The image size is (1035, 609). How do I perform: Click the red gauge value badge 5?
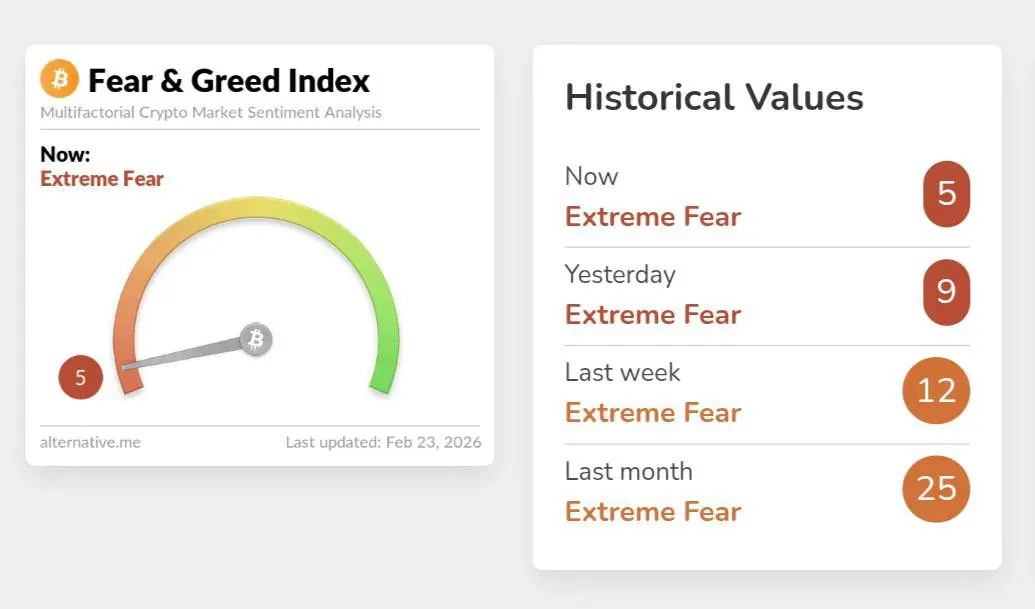(81, 377)
